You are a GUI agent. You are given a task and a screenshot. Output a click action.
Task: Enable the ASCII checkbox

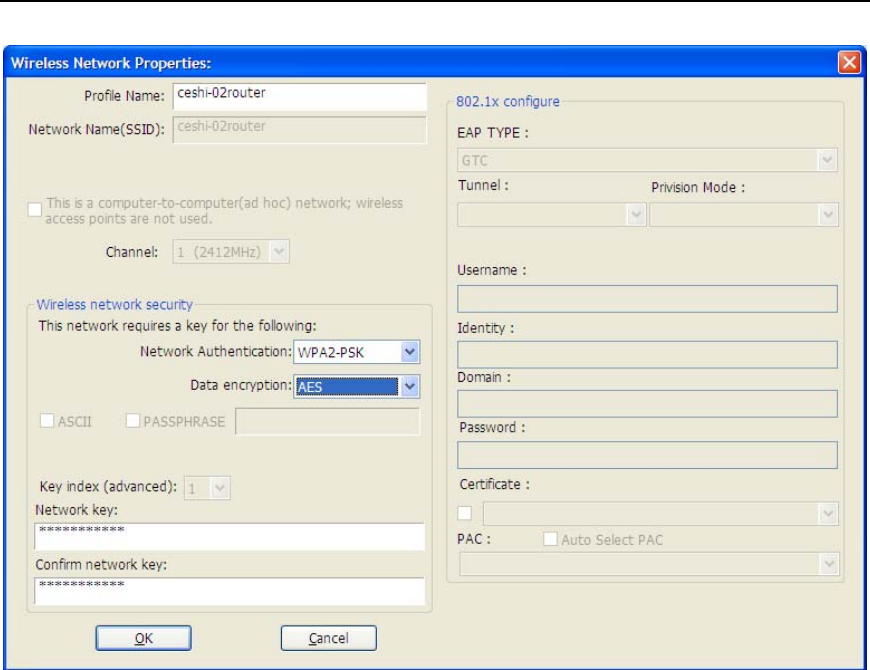click(47, 421)
